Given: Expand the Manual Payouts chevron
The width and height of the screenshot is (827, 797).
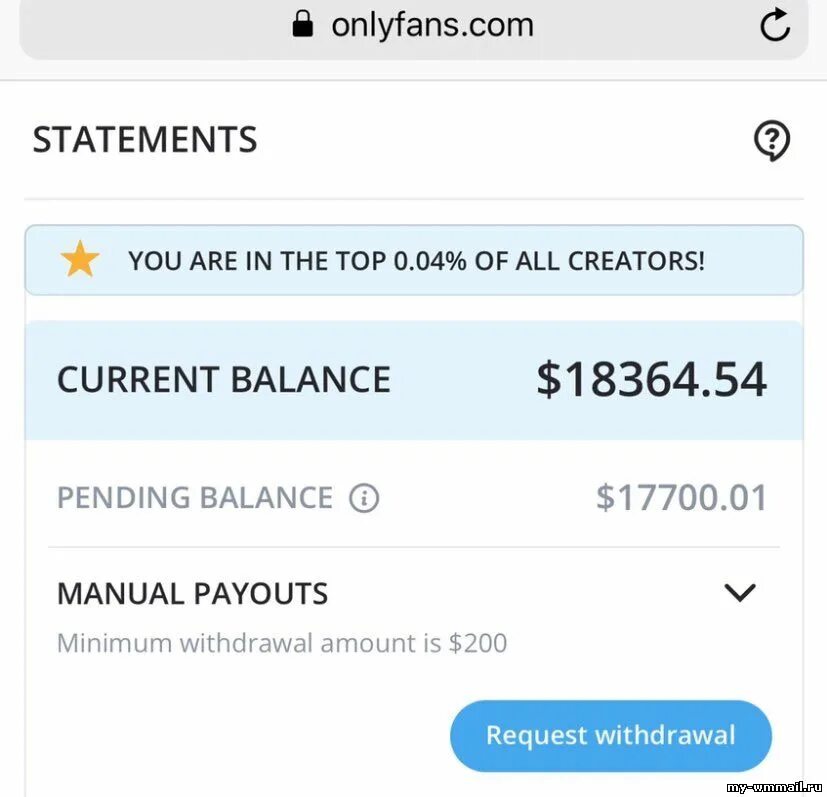Looking at the screenshot, I should (x=740, y=593).
